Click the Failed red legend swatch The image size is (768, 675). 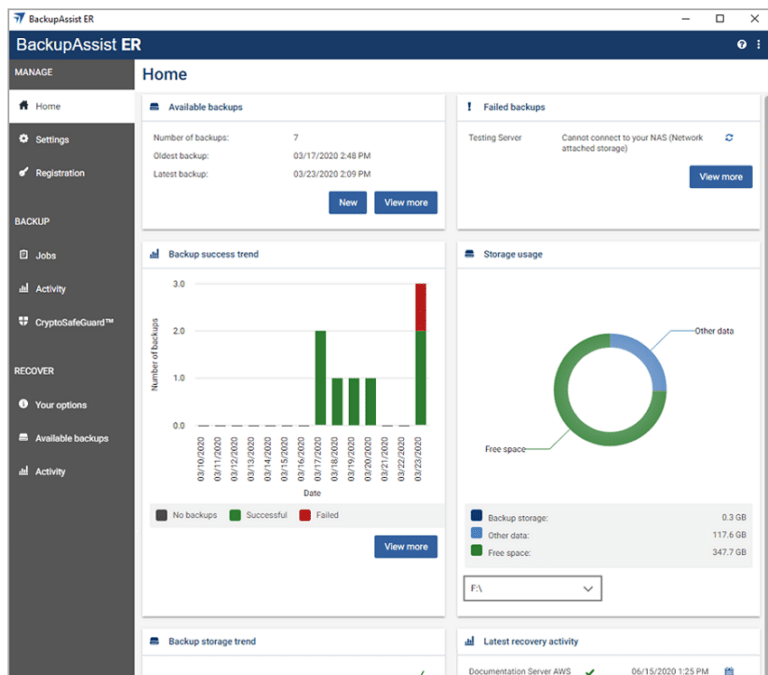(305, 515)
